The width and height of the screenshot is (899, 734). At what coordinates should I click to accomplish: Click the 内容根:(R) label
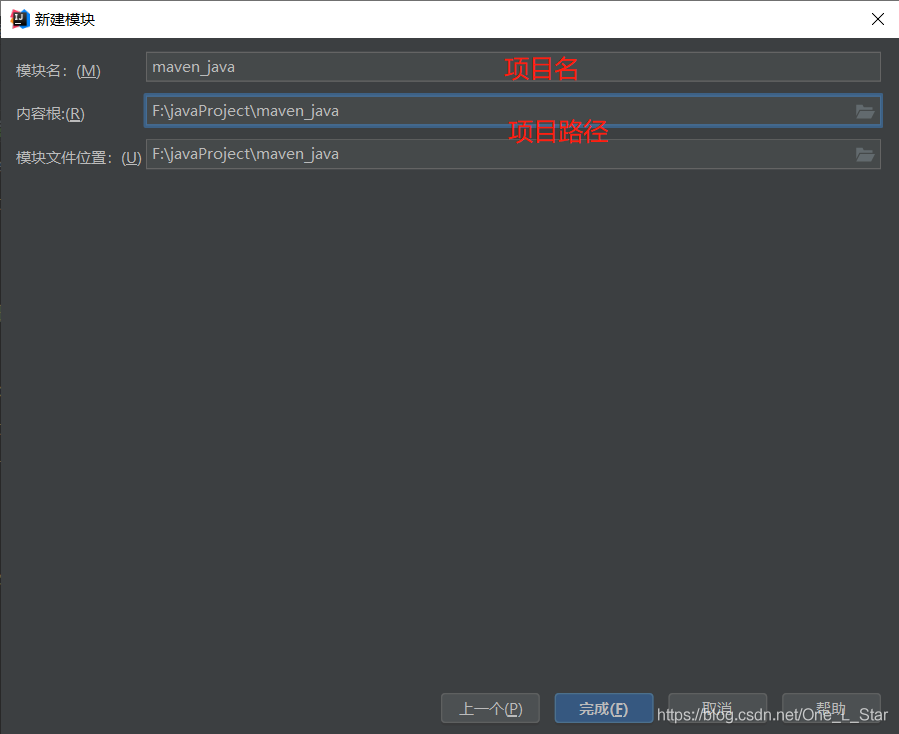coord(50,114)
